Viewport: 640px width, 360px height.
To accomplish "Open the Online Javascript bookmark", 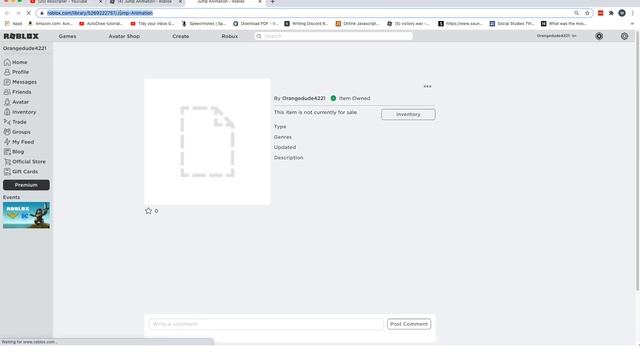I will pyautogui.click(x=358, y=24).
